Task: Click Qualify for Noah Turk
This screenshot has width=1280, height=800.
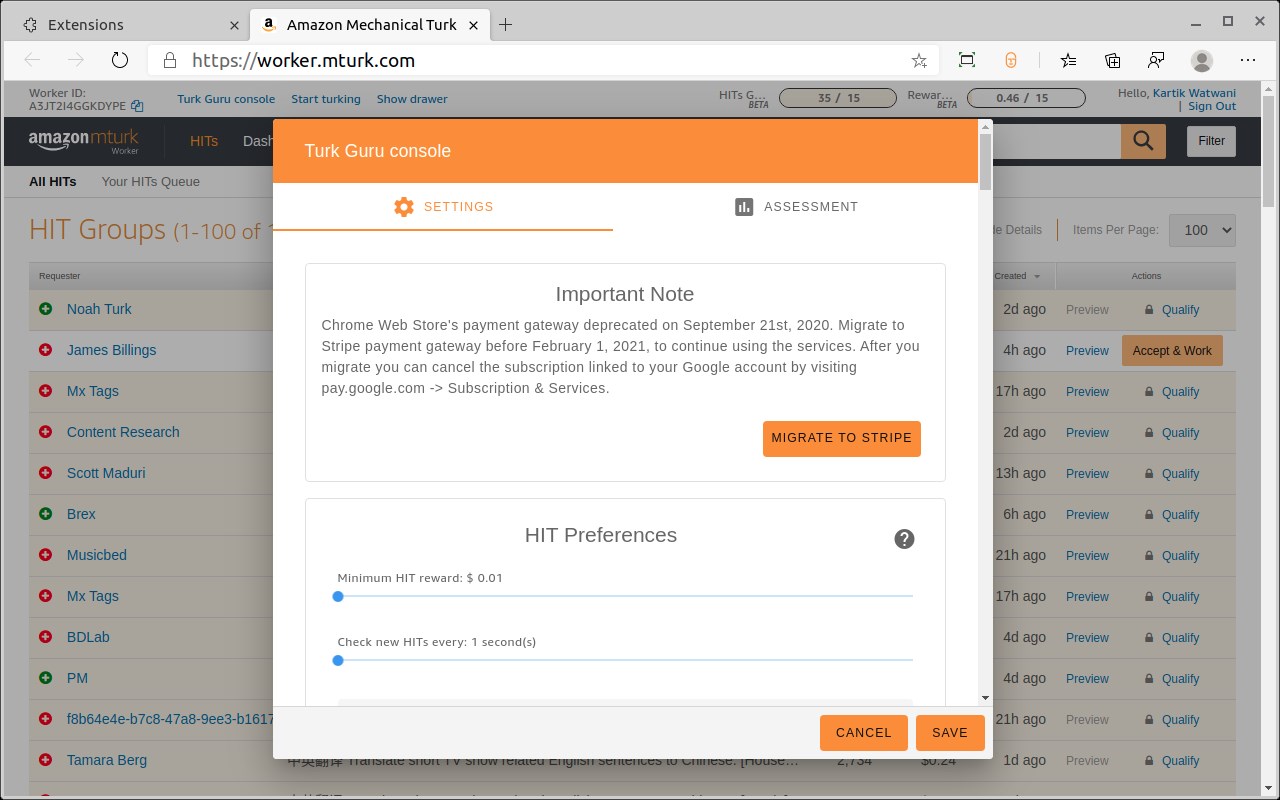Action: point(1180,310)
